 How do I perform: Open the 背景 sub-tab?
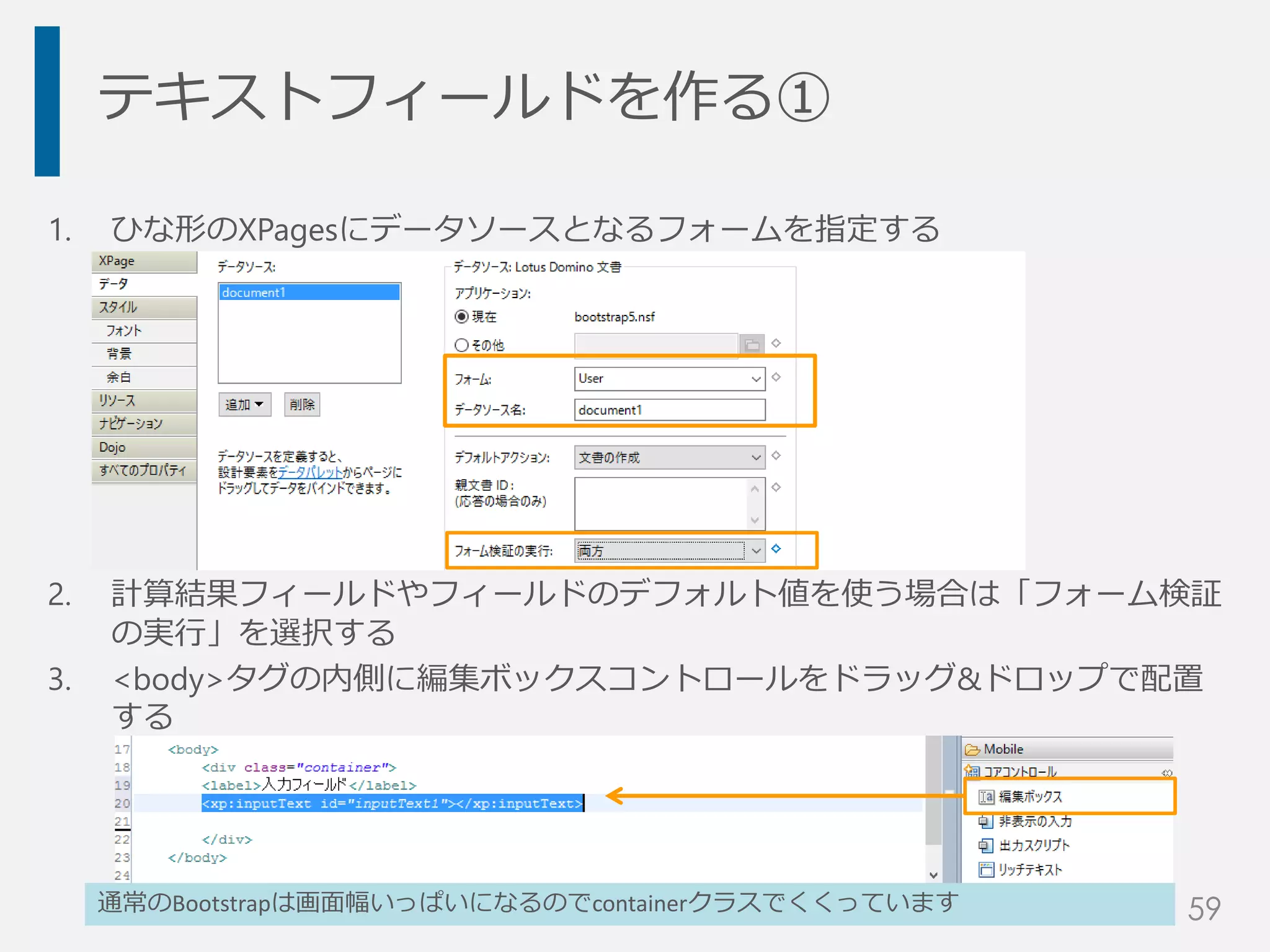point(144,354)
